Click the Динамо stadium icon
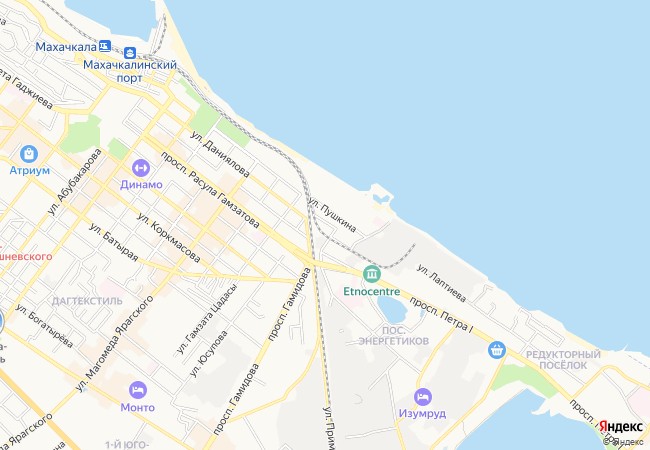Image resolution: width=650 pixels, height=450 pixels. 141,168
